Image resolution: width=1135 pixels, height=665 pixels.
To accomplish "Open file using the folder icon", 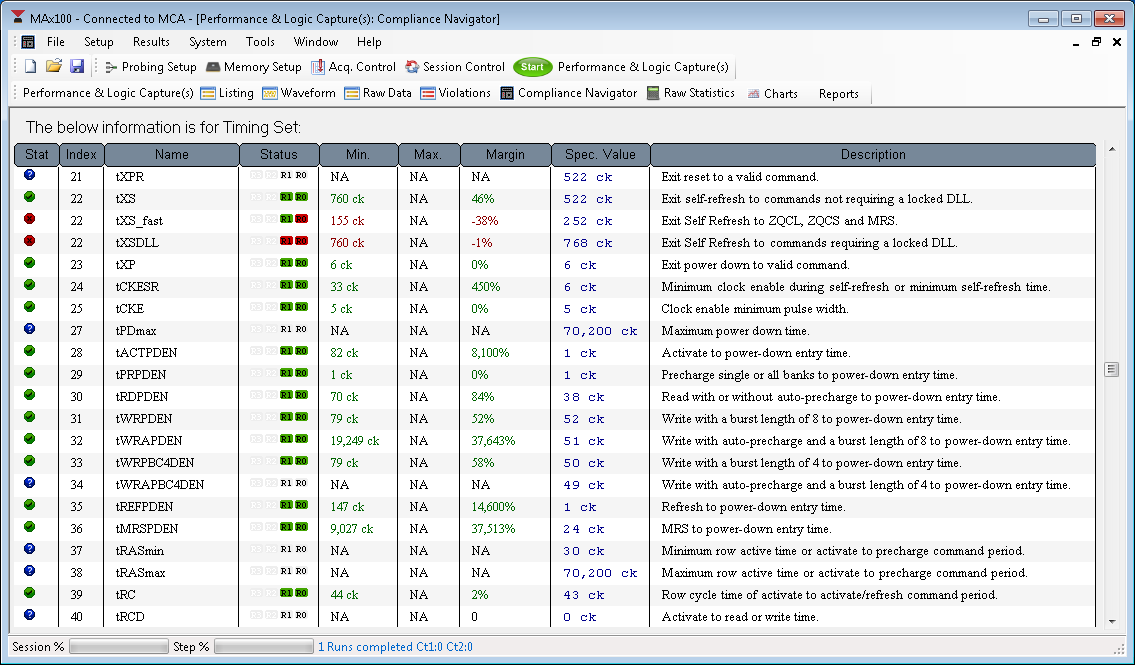I will click(x=54, y=67).
